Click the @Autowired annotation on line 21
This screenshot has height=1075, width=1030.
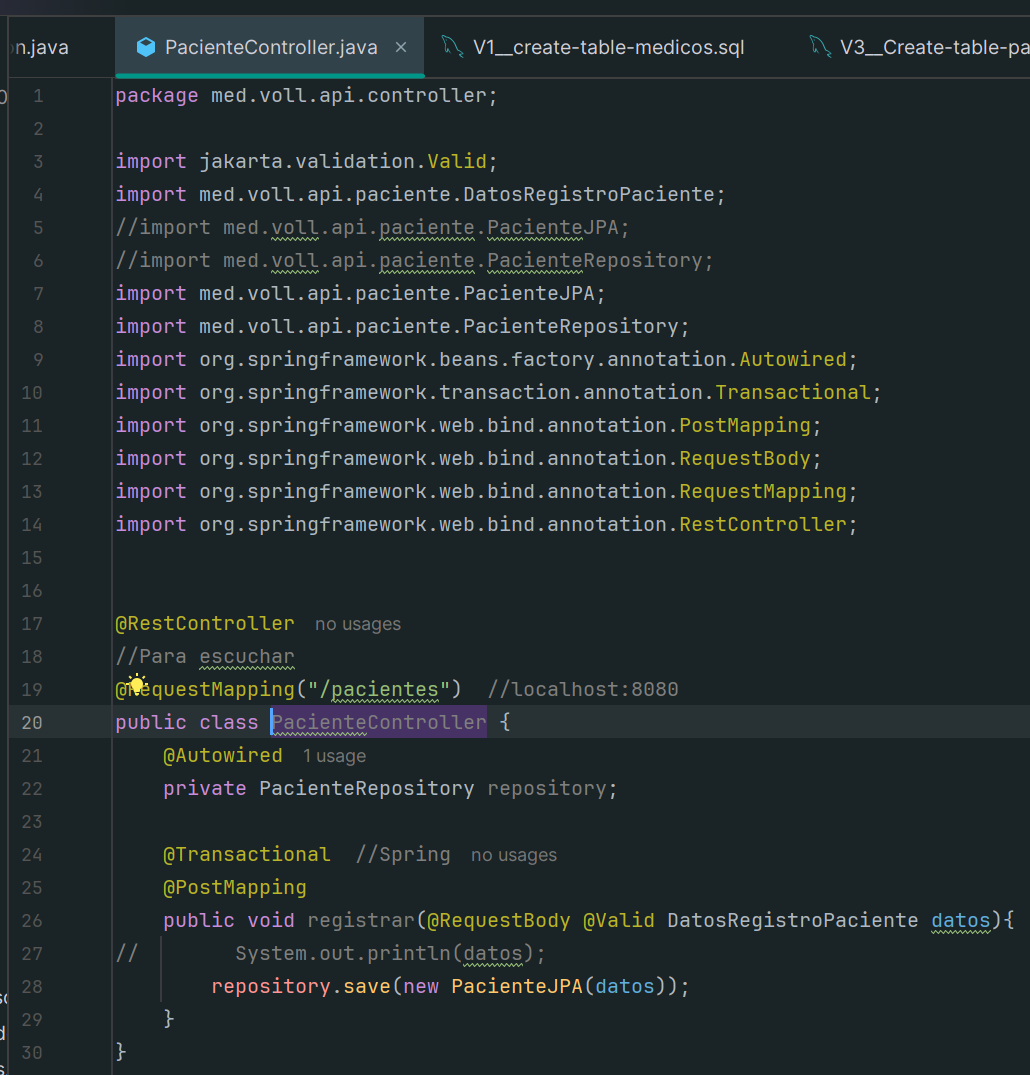coord(223,756)
